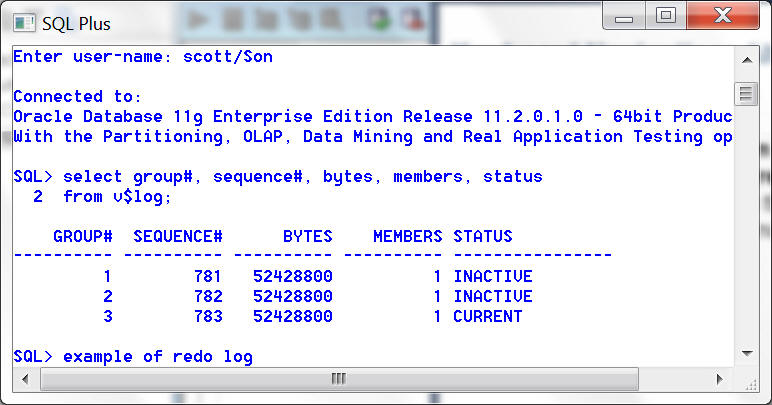Click the horizontal scrollbar left arrow
Screen dimensions: 772x405
coord(26,379)
